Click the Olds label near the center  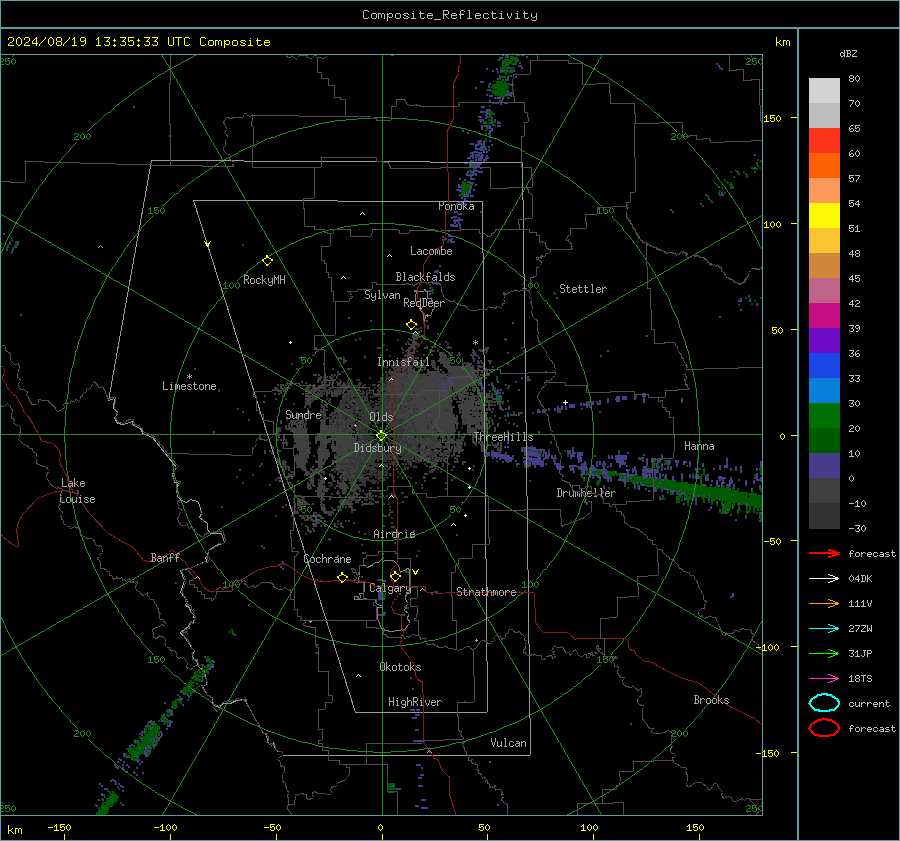coord(381,417)
